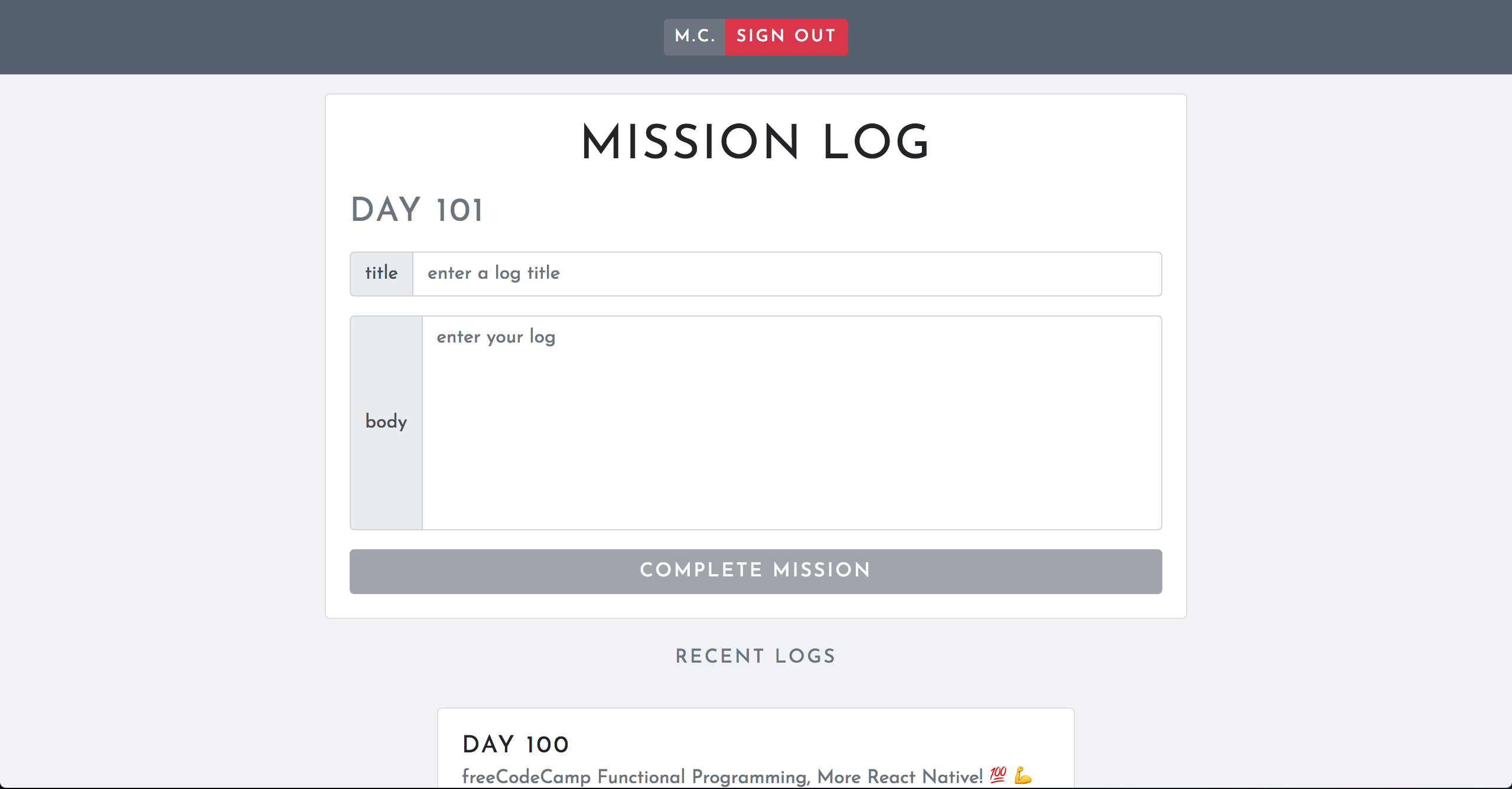Viewport: 1512px width, 789px height.
Task: Click the M.C. user initials badge
Action: [x=695, y=37]
